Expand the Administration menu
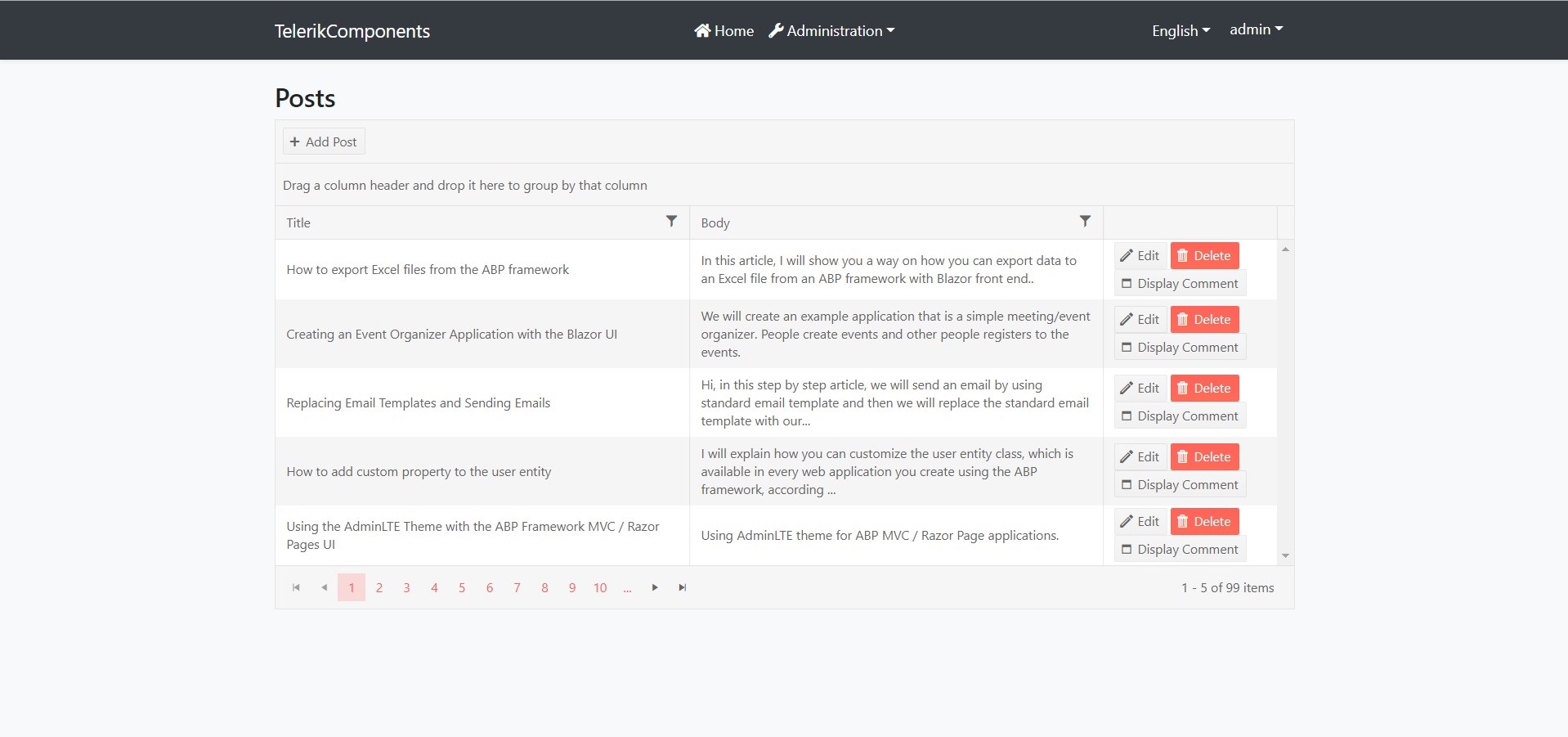 [831, 31]
